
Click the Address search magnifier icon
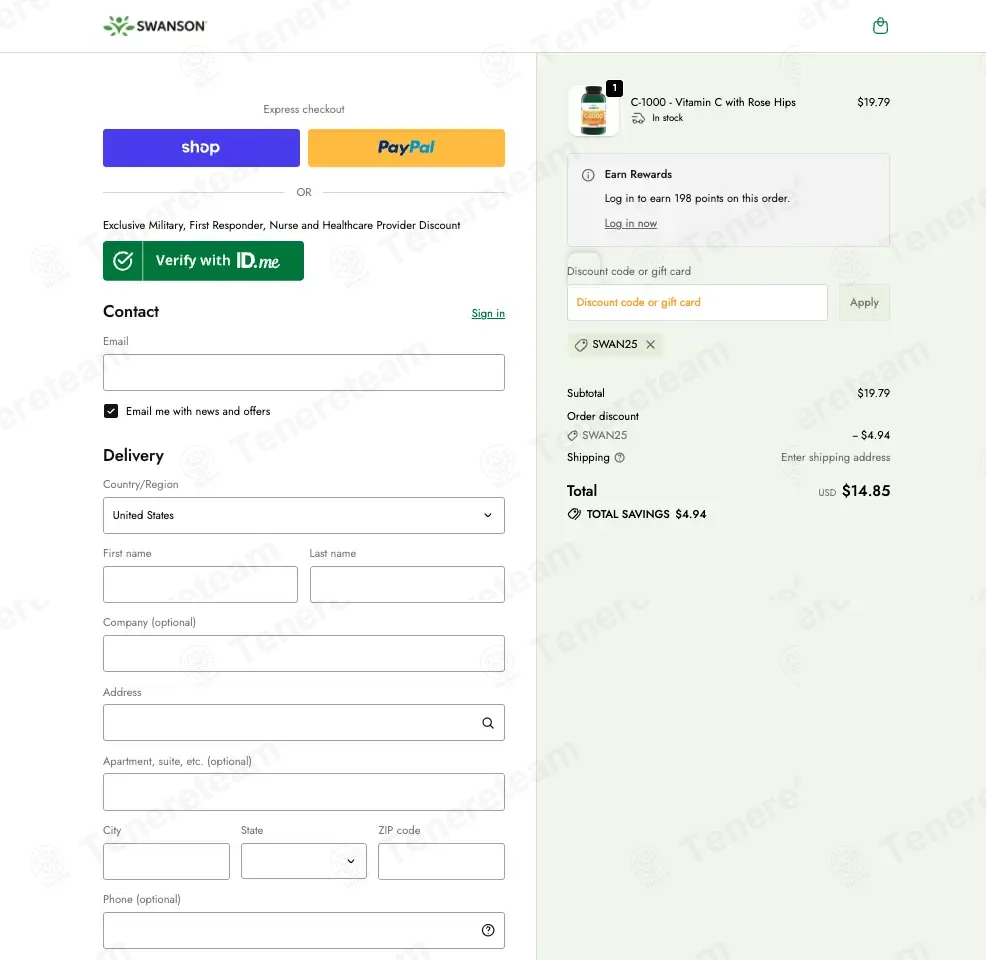coord(488,723)
